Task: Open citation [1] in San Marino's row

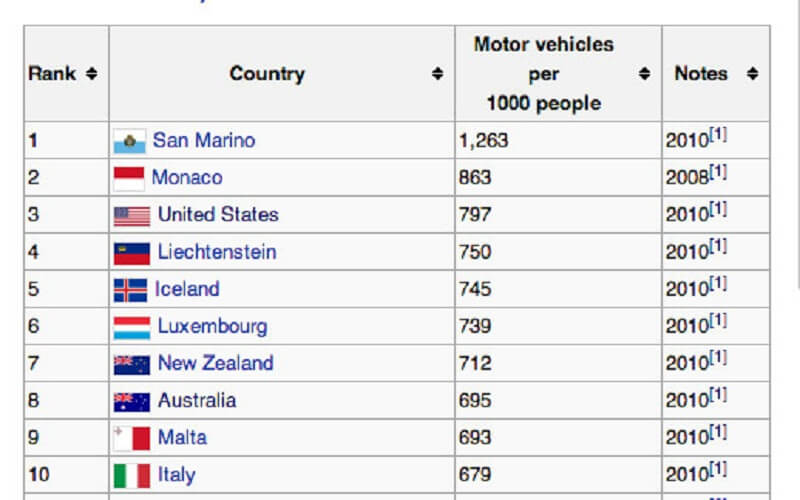Action: [718, 135]
